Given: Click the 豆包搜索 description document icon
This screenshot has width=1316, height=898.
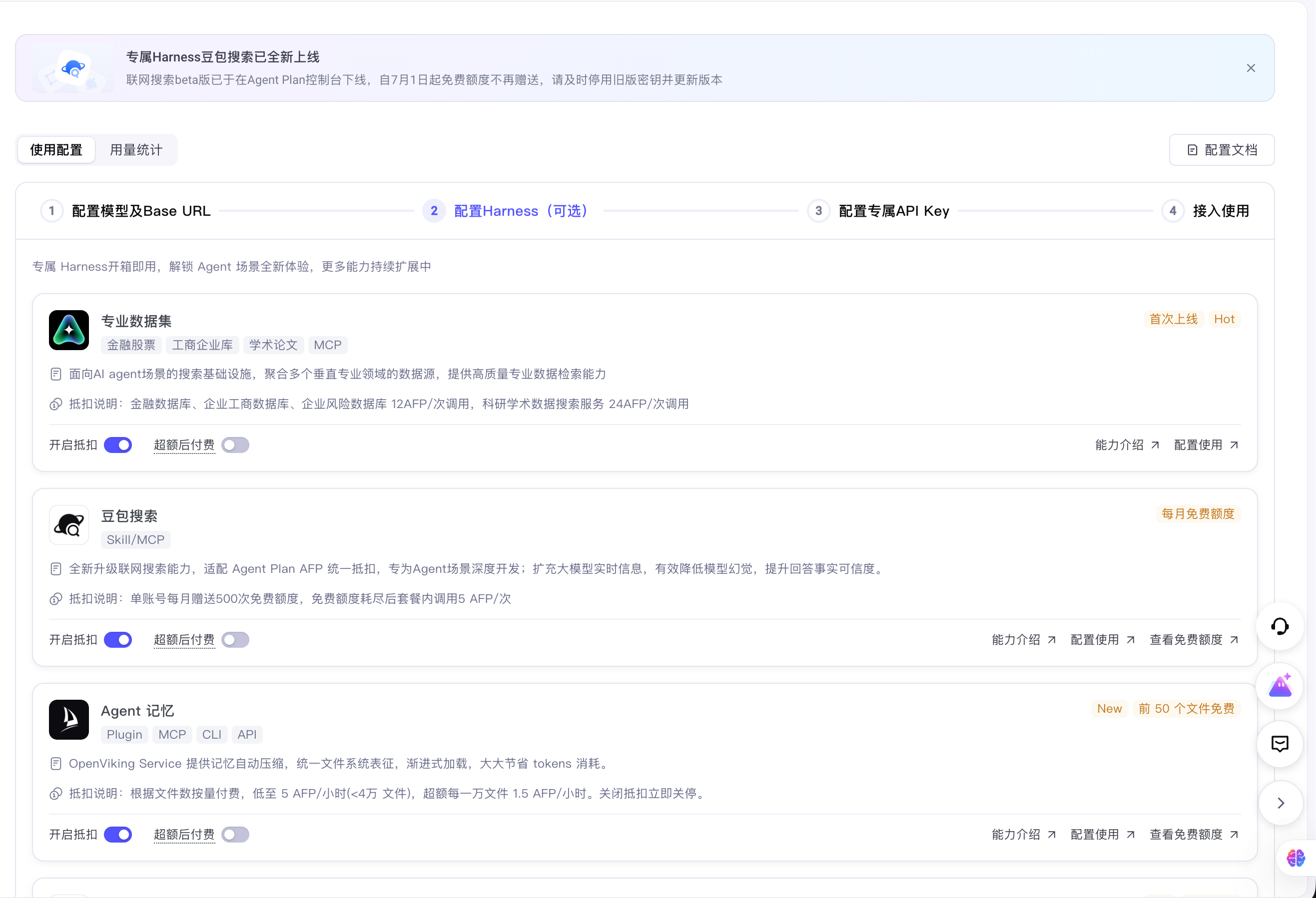Looking at the screenshot, I should pyautogui.click(x=55, y=568).
